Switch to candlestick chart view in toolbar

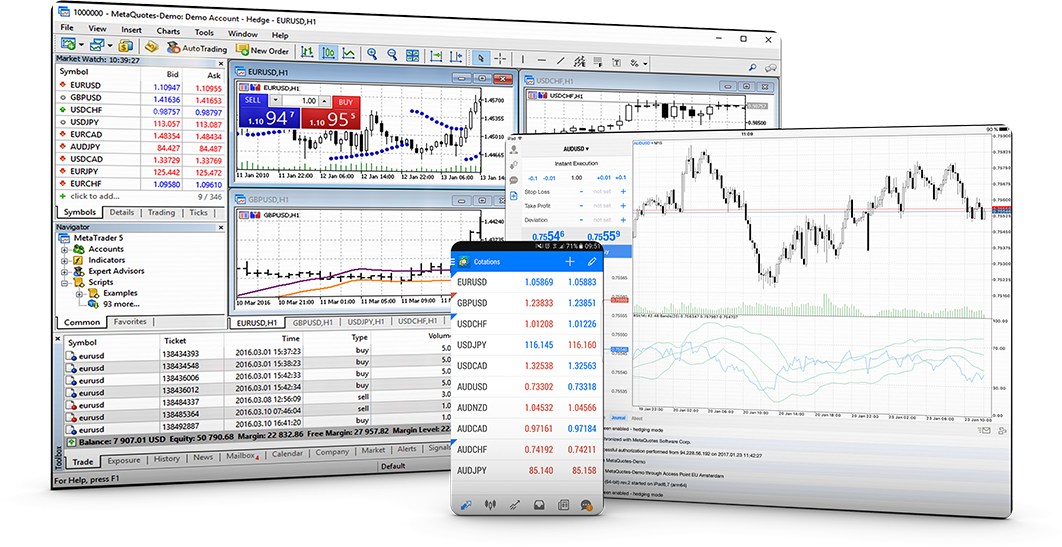click(328, 53)
